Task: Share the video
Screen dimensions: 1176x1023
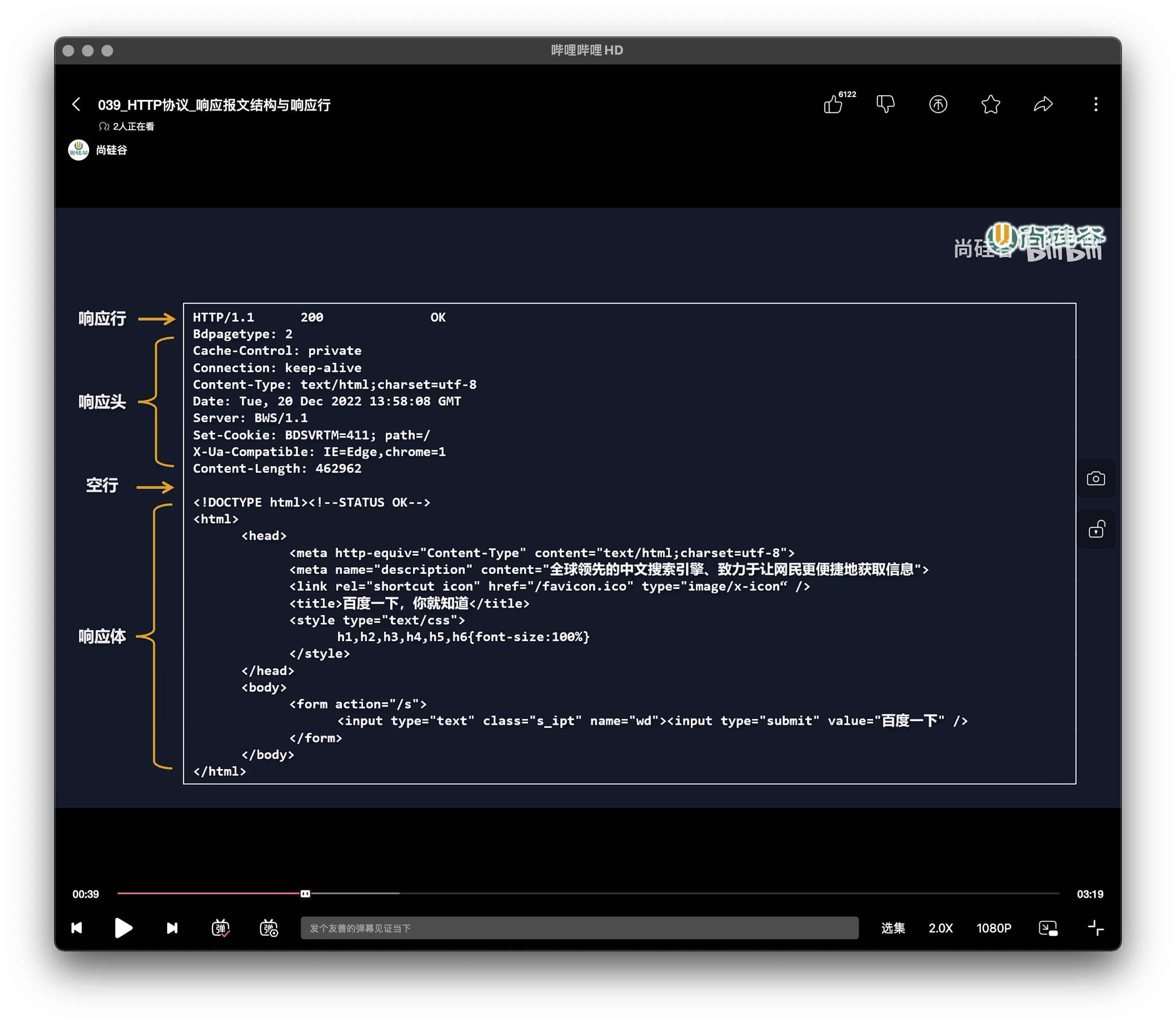Action: 1043,104
